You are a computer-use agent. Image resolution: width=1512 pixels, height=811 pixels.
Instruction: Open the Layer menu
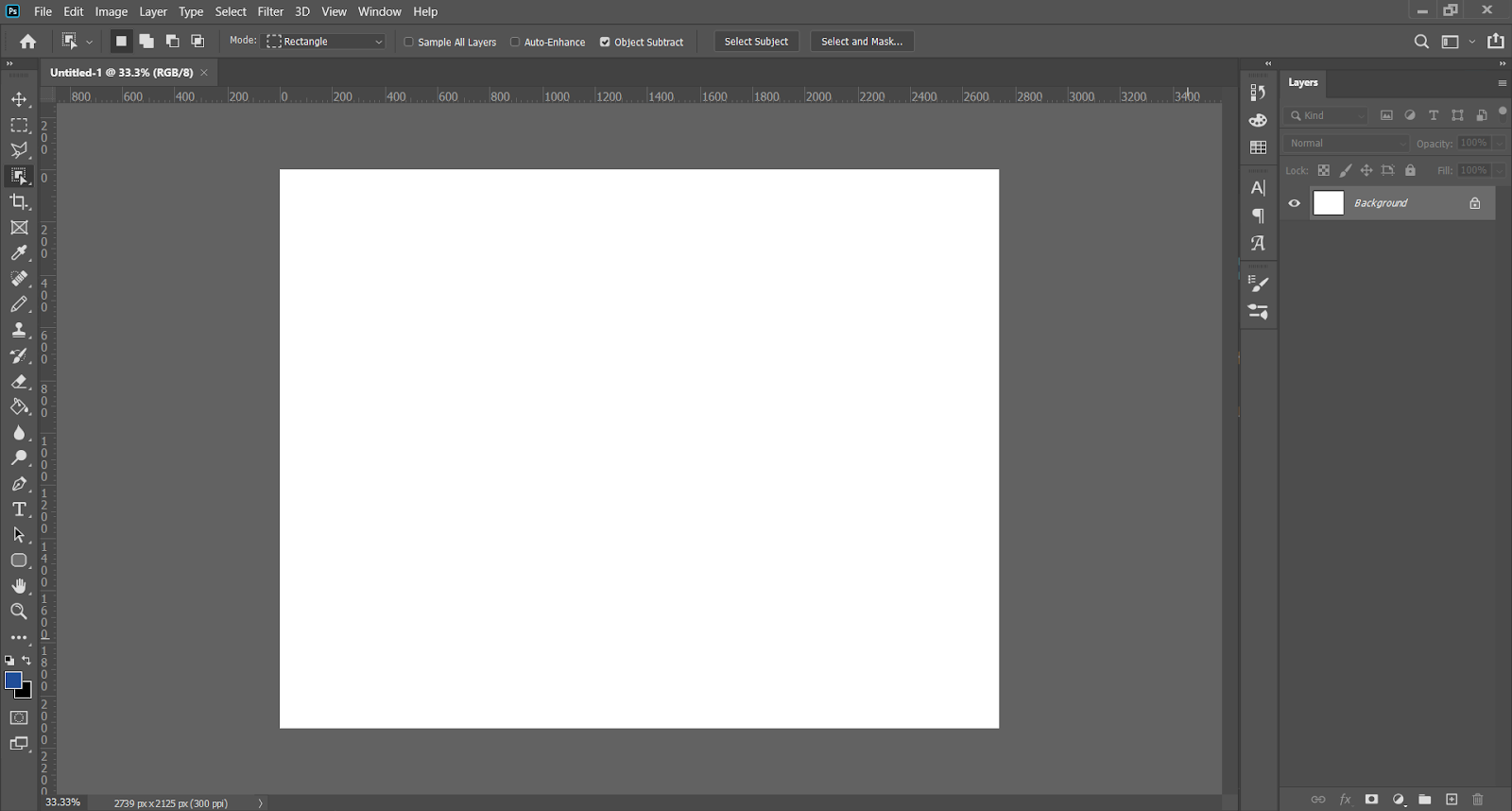pos(153,11)
